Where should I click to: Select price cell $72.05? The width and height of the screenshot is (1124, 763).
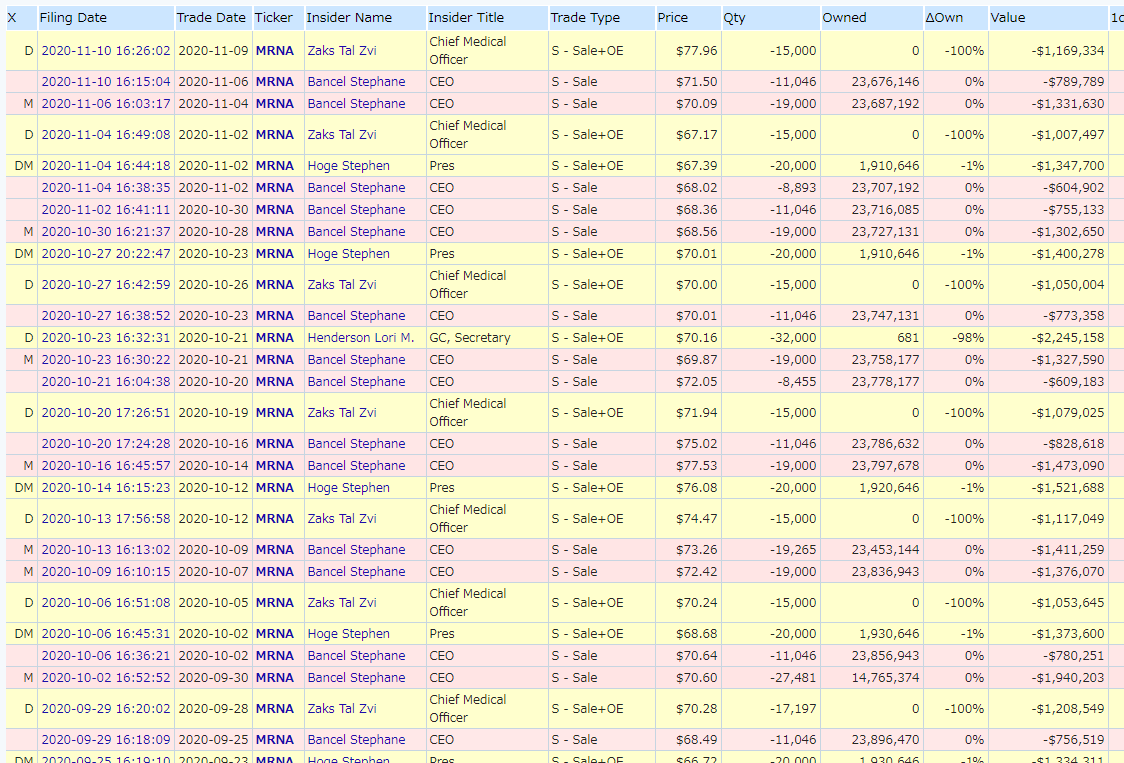[696, 382]
